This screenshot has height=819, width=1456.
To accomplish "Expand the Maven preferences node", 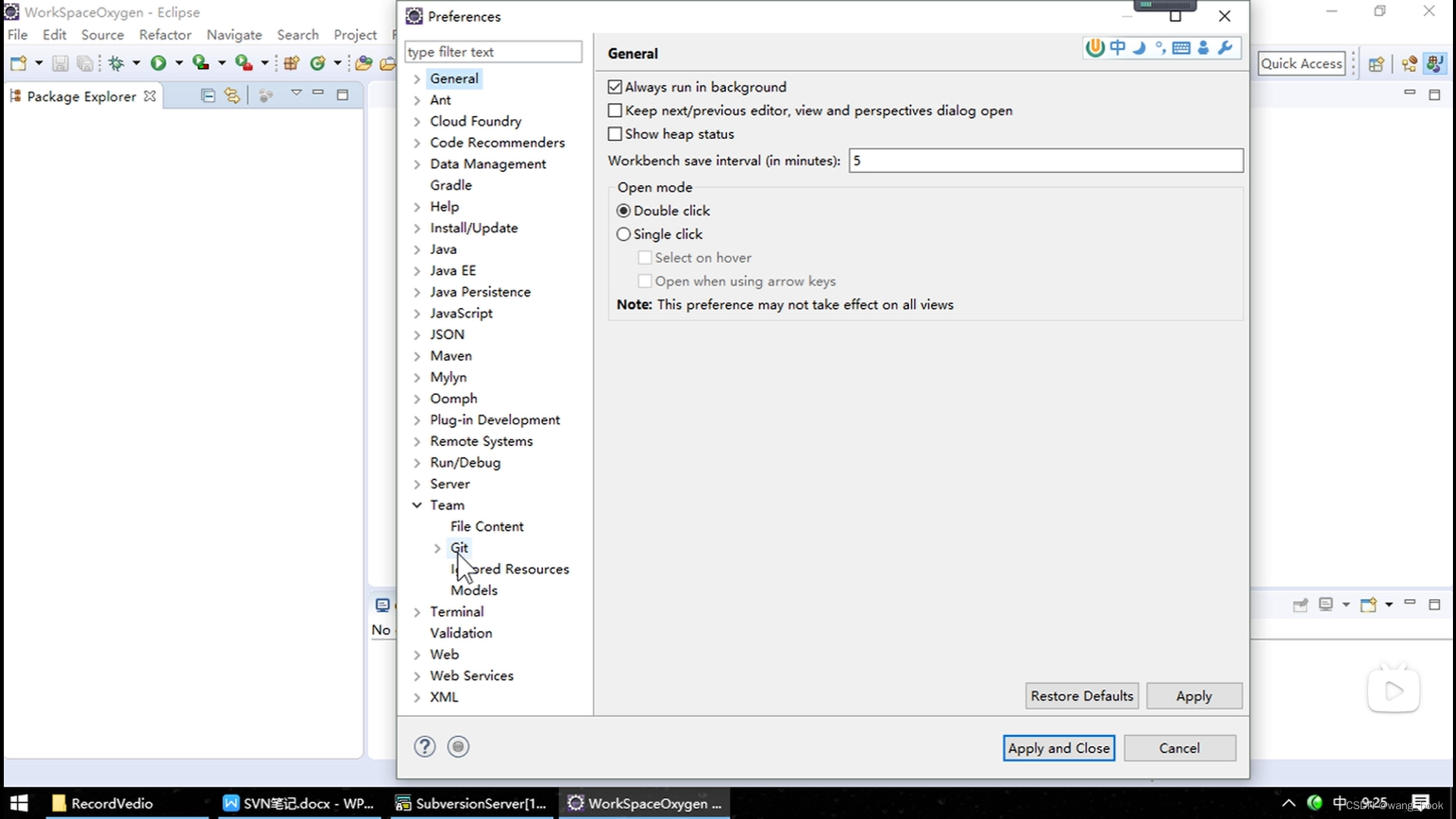I will (x=417, y=356).
